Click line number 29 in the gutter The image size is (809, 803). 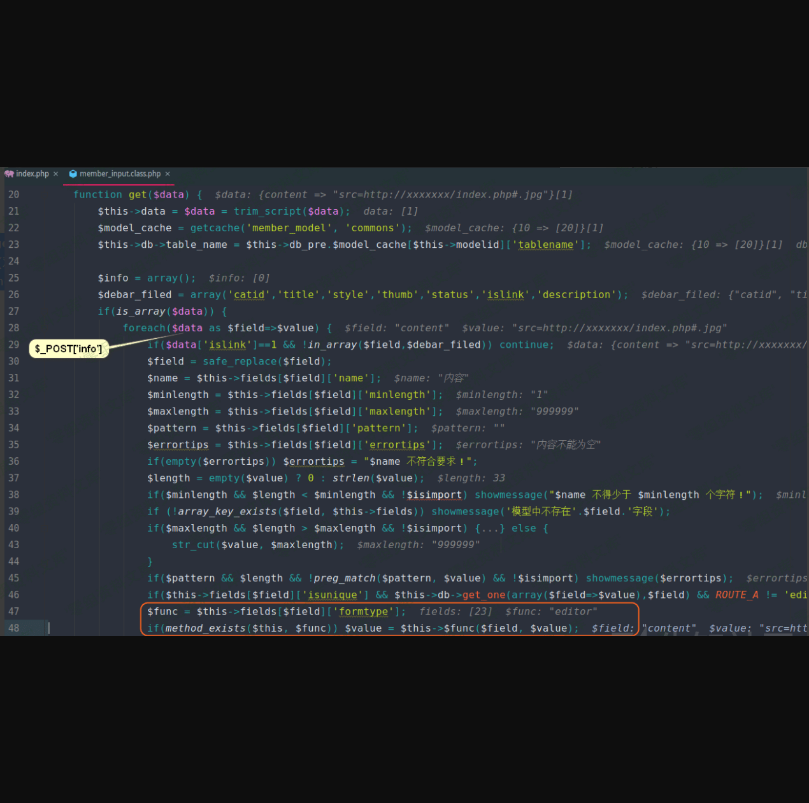click(14, 345)
